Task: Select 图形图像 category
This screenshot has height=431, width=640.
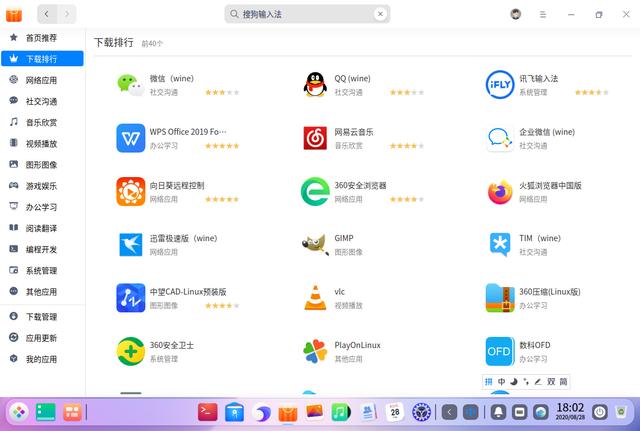Action: click(42, 165)
